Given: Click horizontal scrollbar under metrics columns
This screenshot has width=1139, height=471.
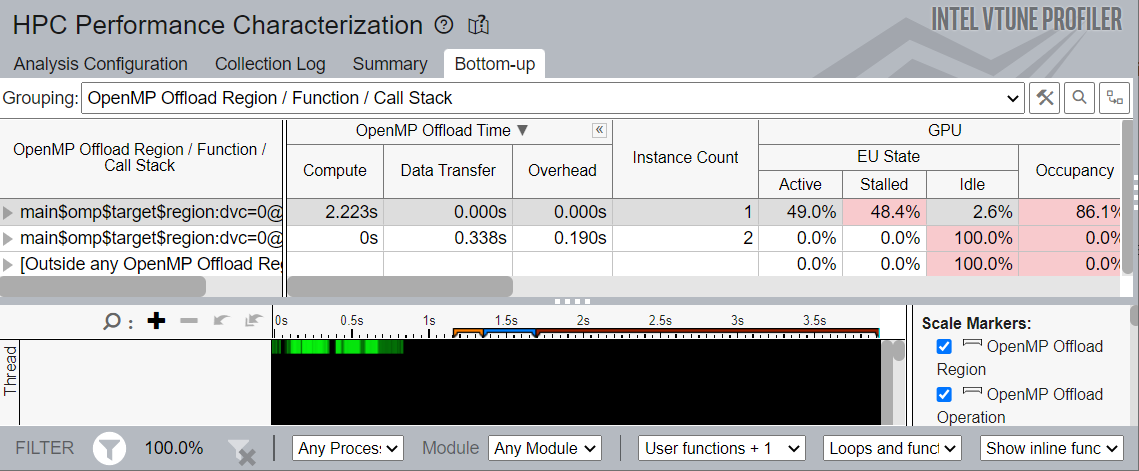Looking at the screenshot, I should (x=400, y=286).
